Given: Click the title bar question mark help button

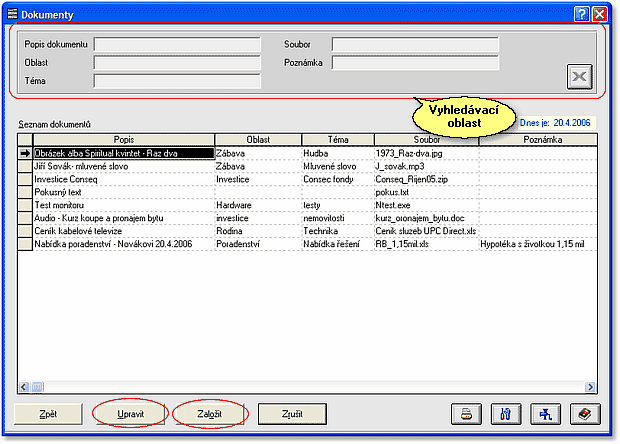Looking at the screenshot, I should point(581,13).
